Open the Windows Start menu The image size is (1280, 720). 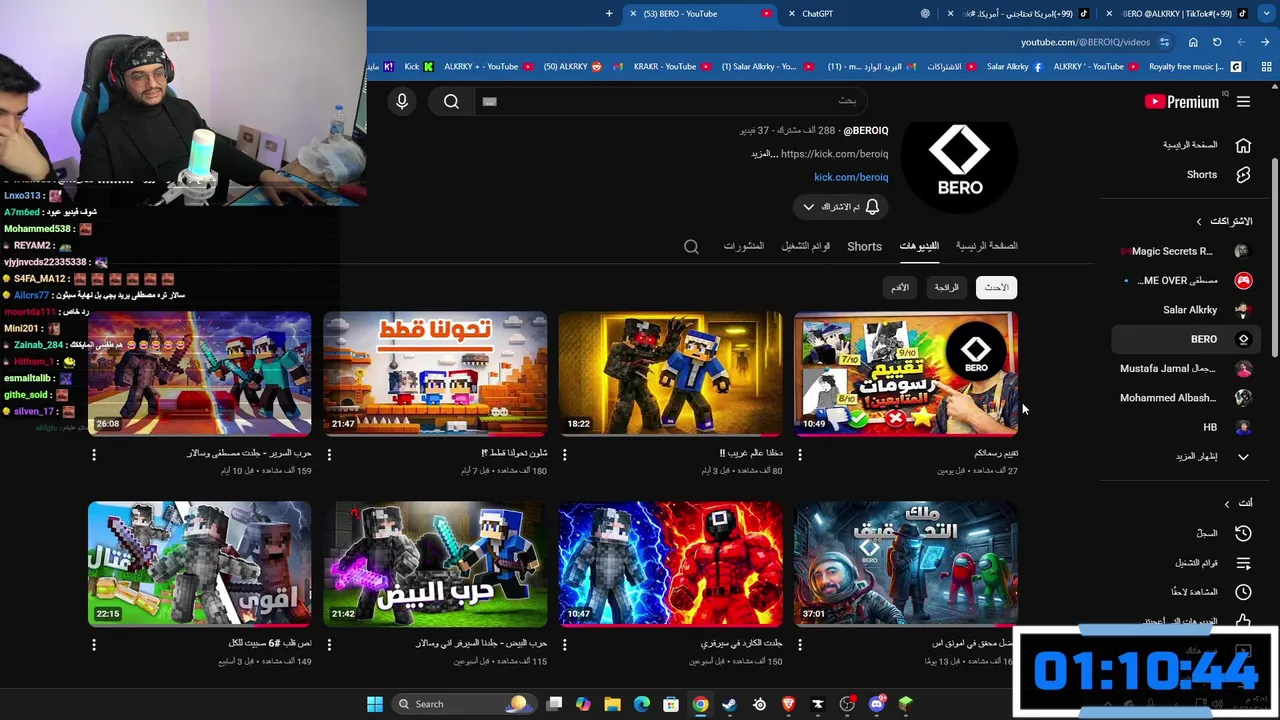[375, 704]
